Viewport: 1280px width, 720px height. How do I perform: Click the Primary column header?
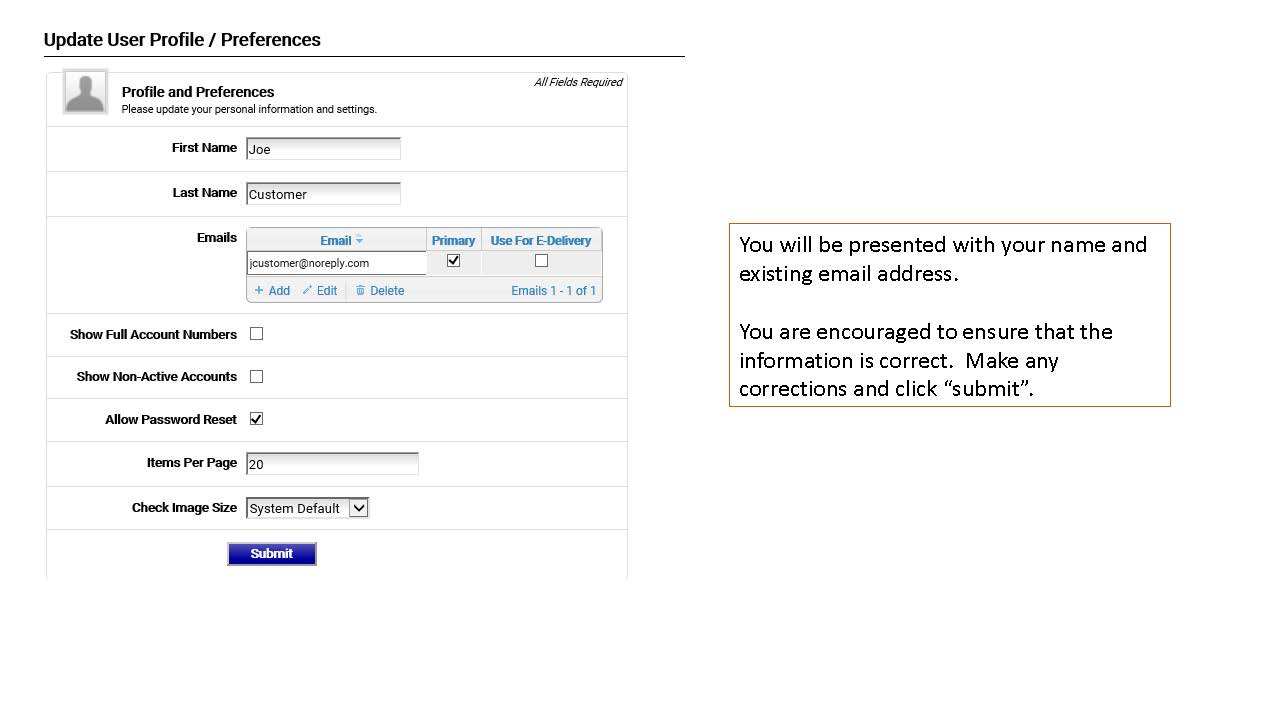pos(453,240)
